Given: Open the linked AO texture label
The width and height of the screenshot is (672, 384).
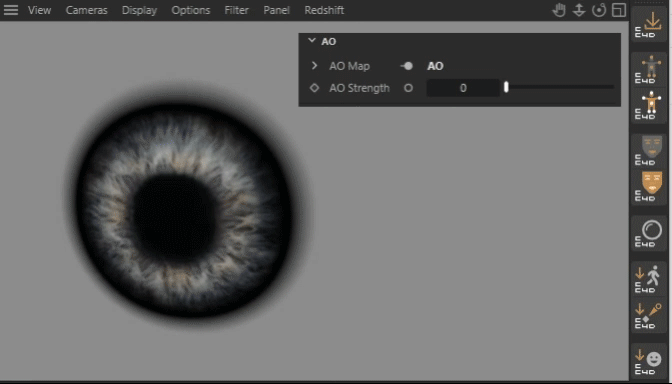Looking at the screenshot, I should pos(435,66).
